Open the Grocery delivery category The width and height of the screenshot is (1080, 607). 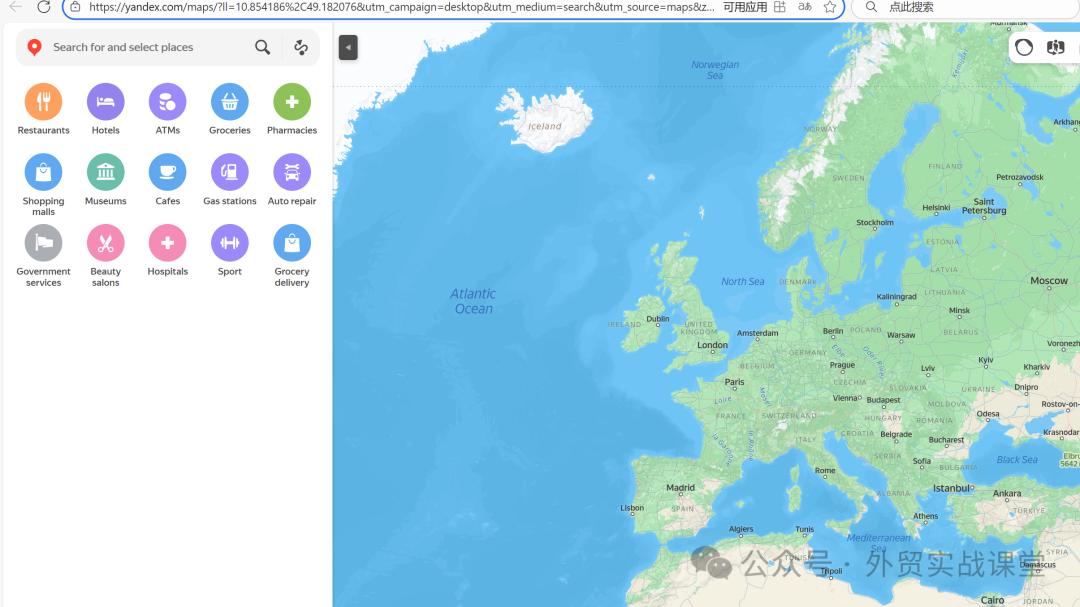click(292, 243)
